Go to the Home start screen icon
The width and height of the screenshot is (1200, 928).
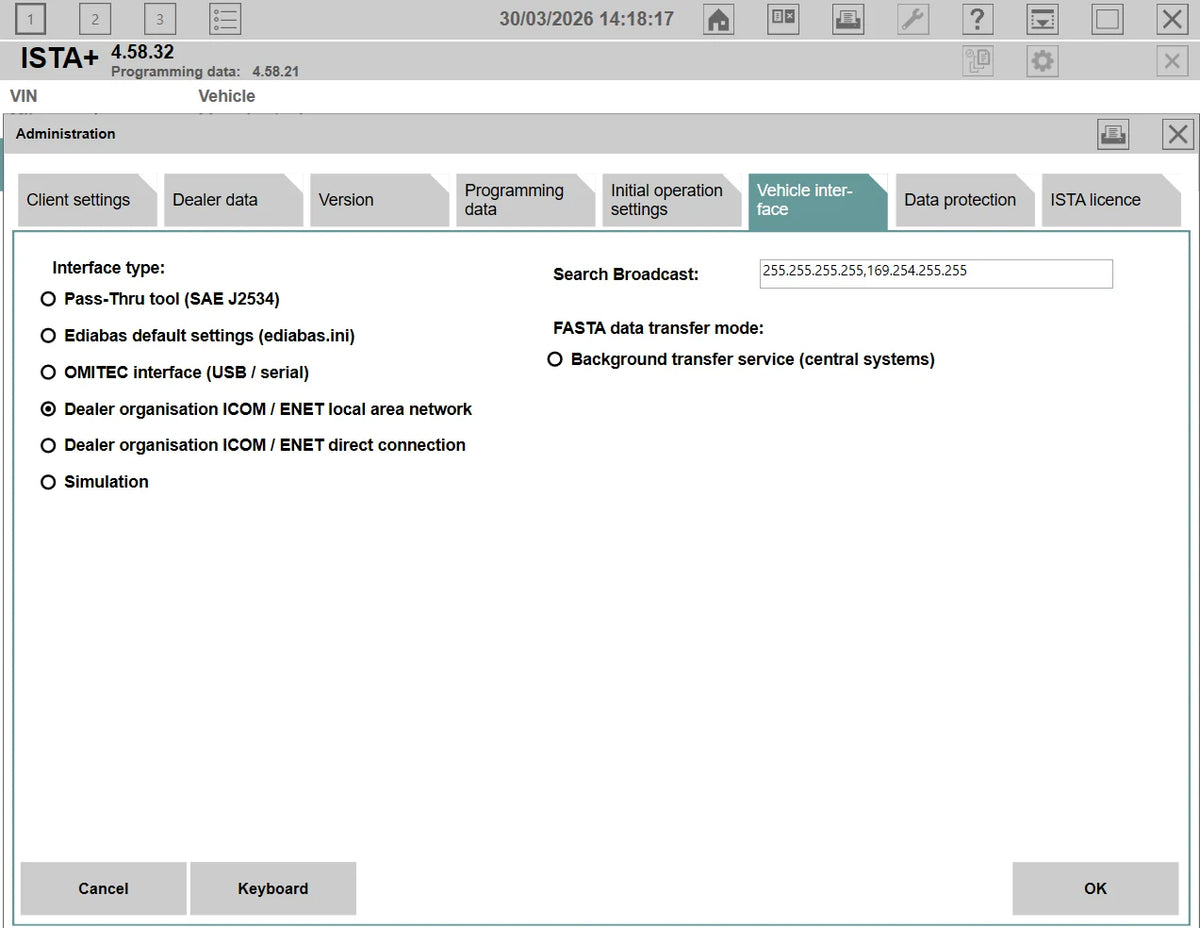click(x=718, y=19)
